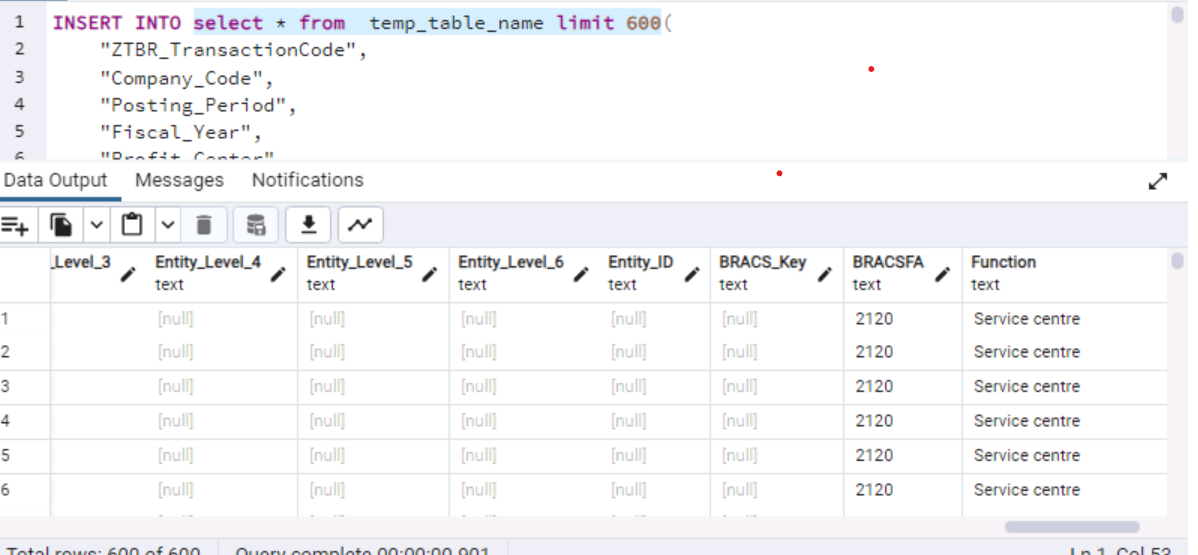Click line number 4 in editor gutter
The height and width of the screenshot is (555, 1198).
pyautogui.click(x=19, y=105)
